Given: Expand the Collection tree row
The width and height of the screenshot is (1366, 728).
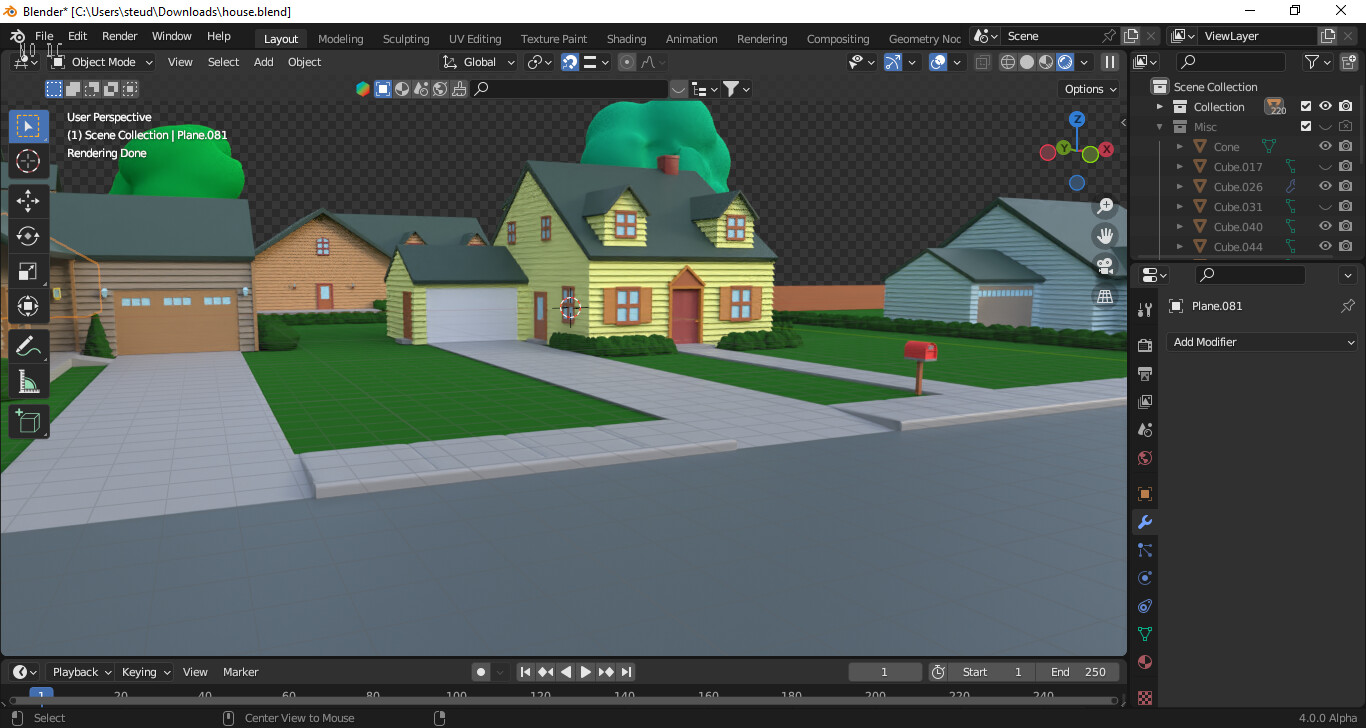Looking at the screenshot, I should [1160, 106].
